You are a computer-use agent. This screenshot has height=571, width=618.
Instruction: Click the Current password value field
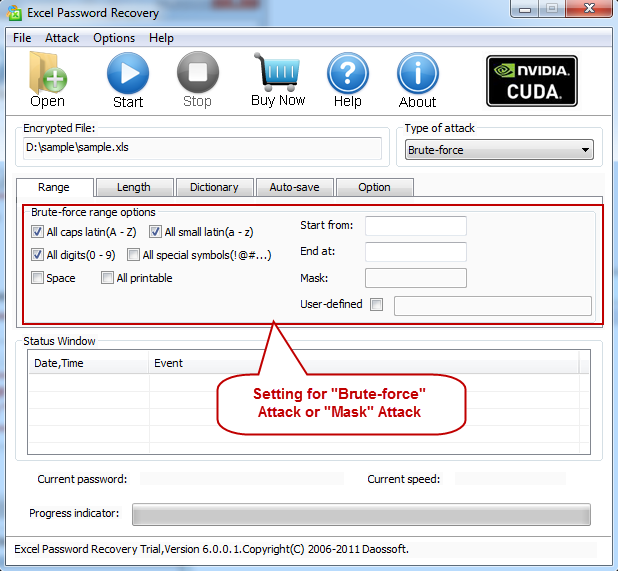pos(242,479)
